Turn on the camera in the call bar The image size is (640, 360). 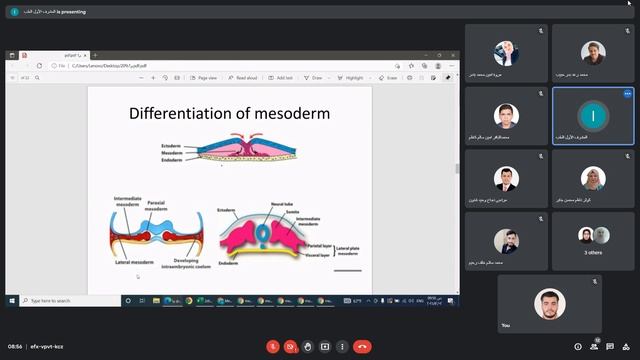click(290, 347)
